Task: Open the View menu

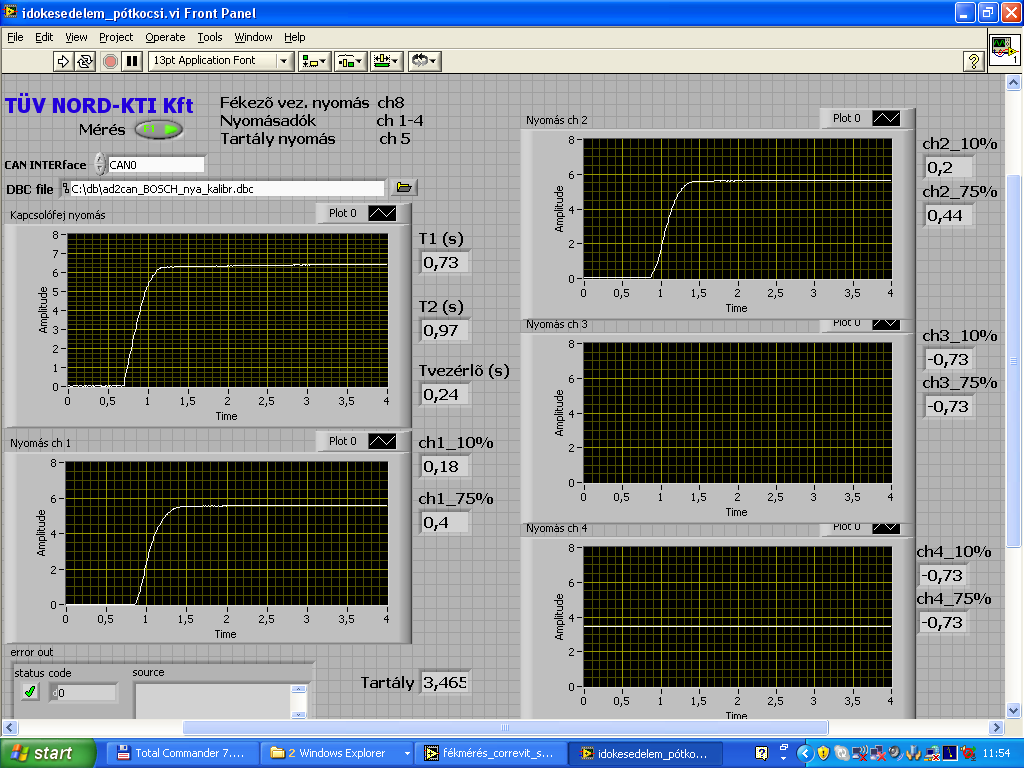Action: (x=76, y=37)
